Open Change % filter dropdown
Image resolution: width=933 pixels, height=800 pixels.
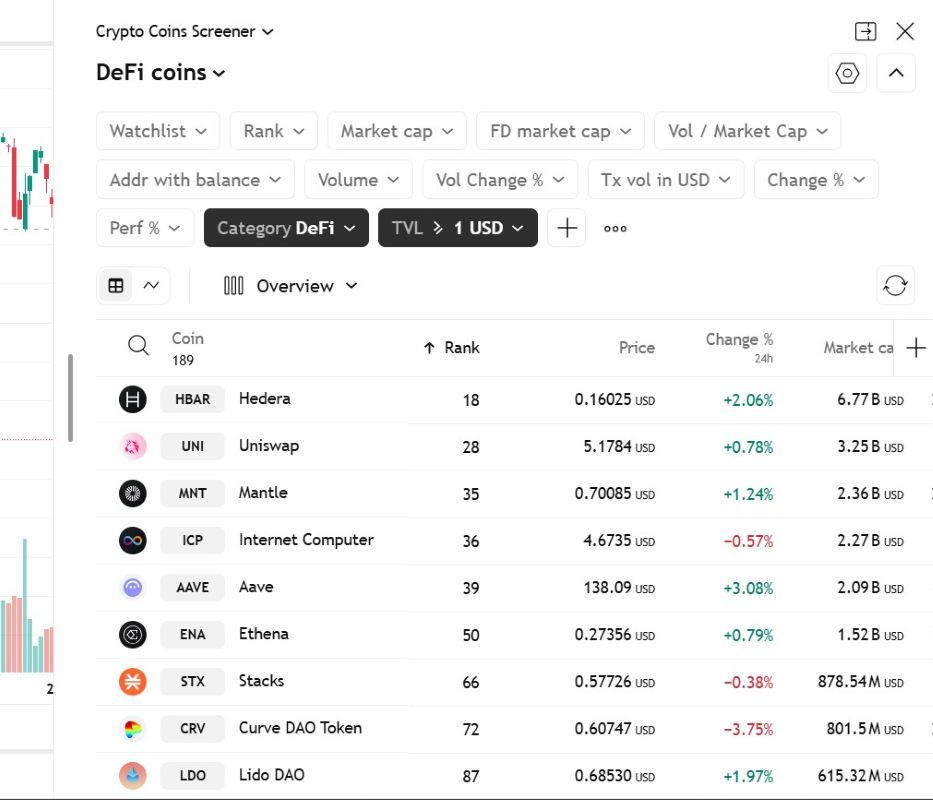coord(816,180)
